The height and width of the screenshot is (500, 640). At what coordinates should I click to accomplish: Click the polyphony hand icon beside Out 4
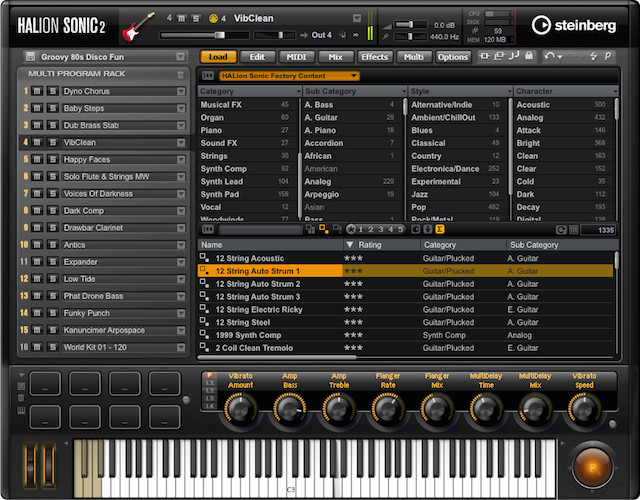click(343, 35)
